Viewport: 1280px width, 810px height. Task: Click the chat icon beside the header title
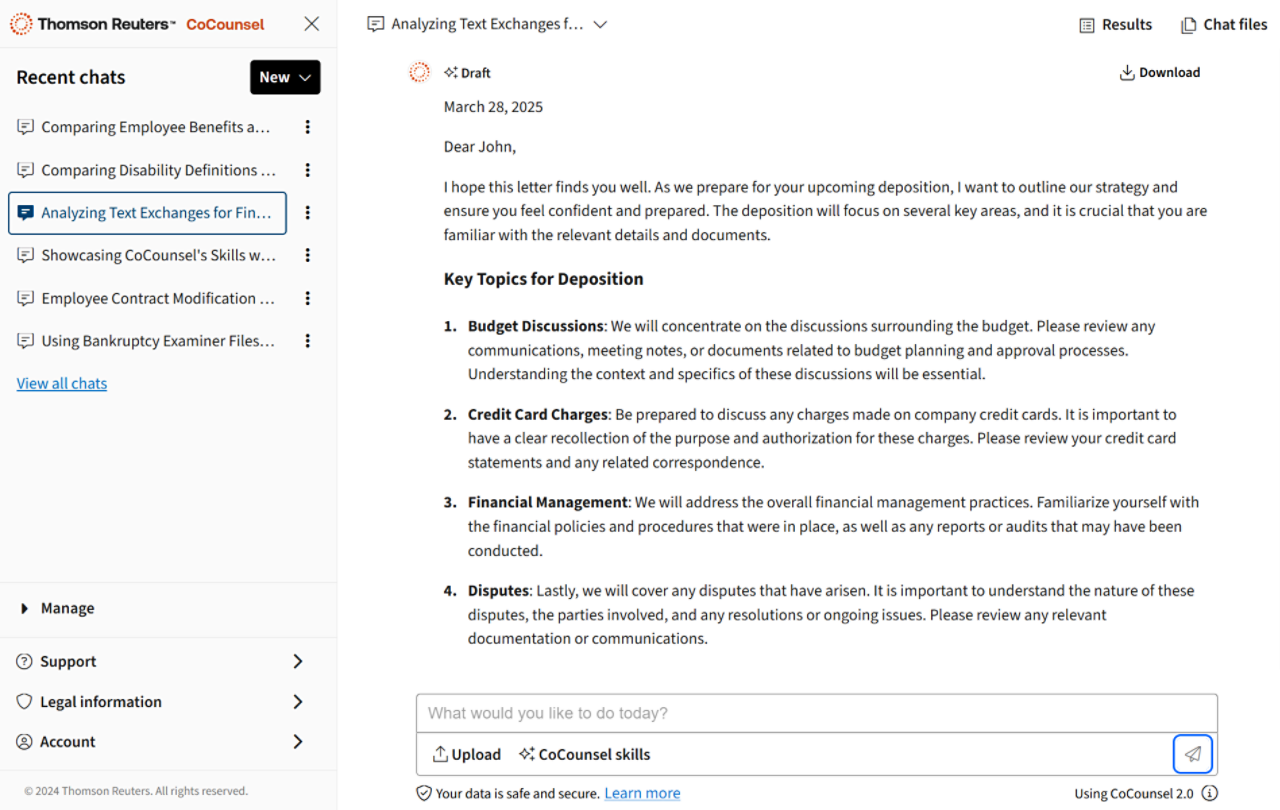[x=376, y=24]
